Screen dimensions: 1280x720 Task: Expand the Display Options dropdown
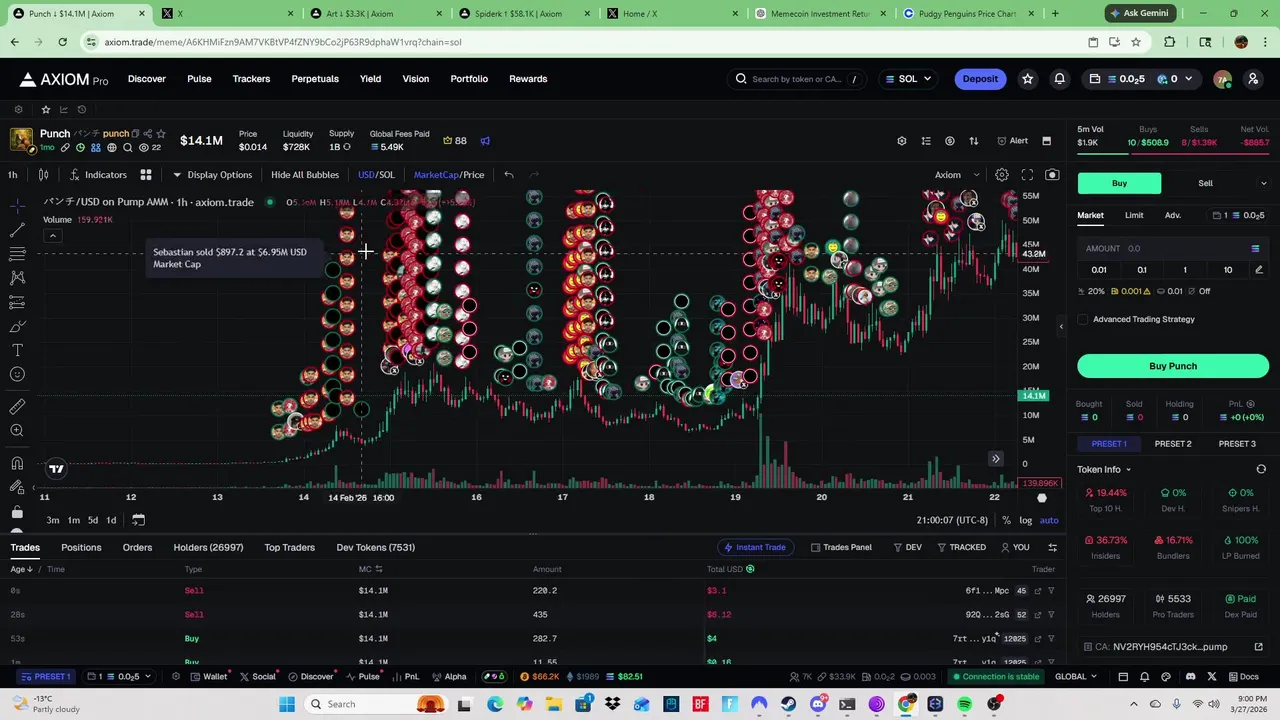[x=212, y=175]
